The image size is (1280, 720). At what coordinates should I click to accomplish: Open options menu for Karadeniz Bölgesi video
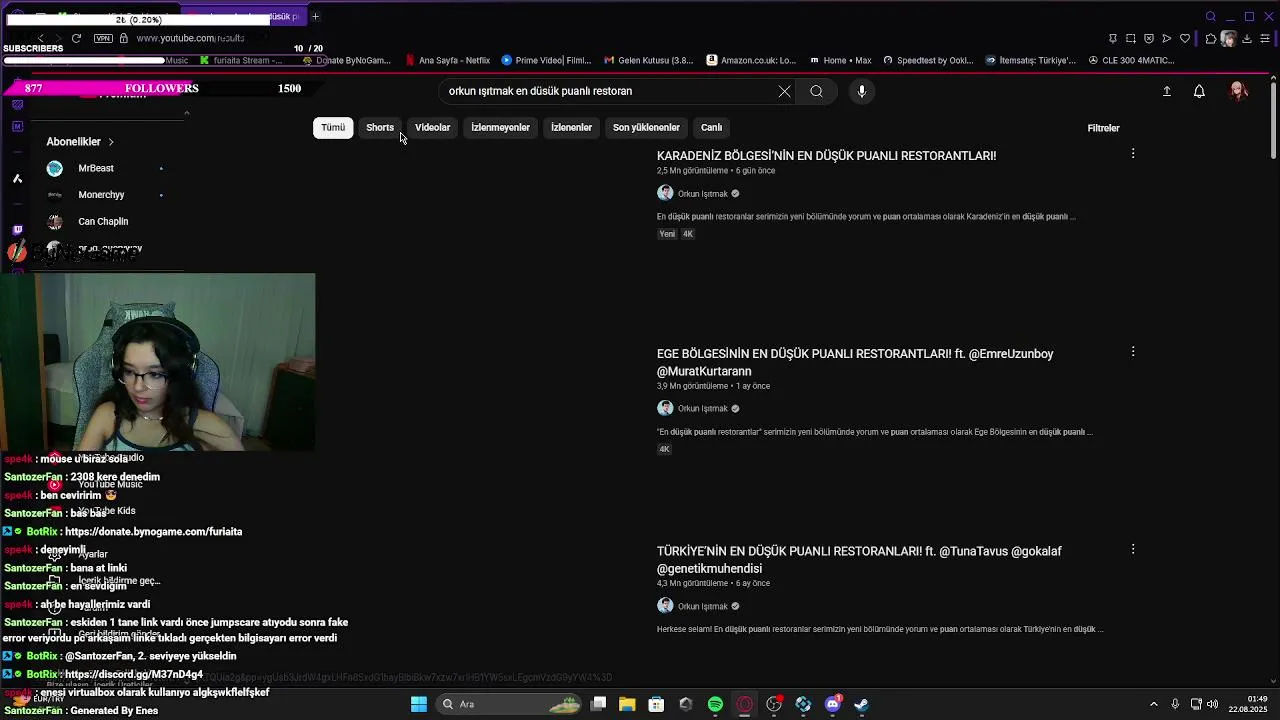click(1133, 153)
